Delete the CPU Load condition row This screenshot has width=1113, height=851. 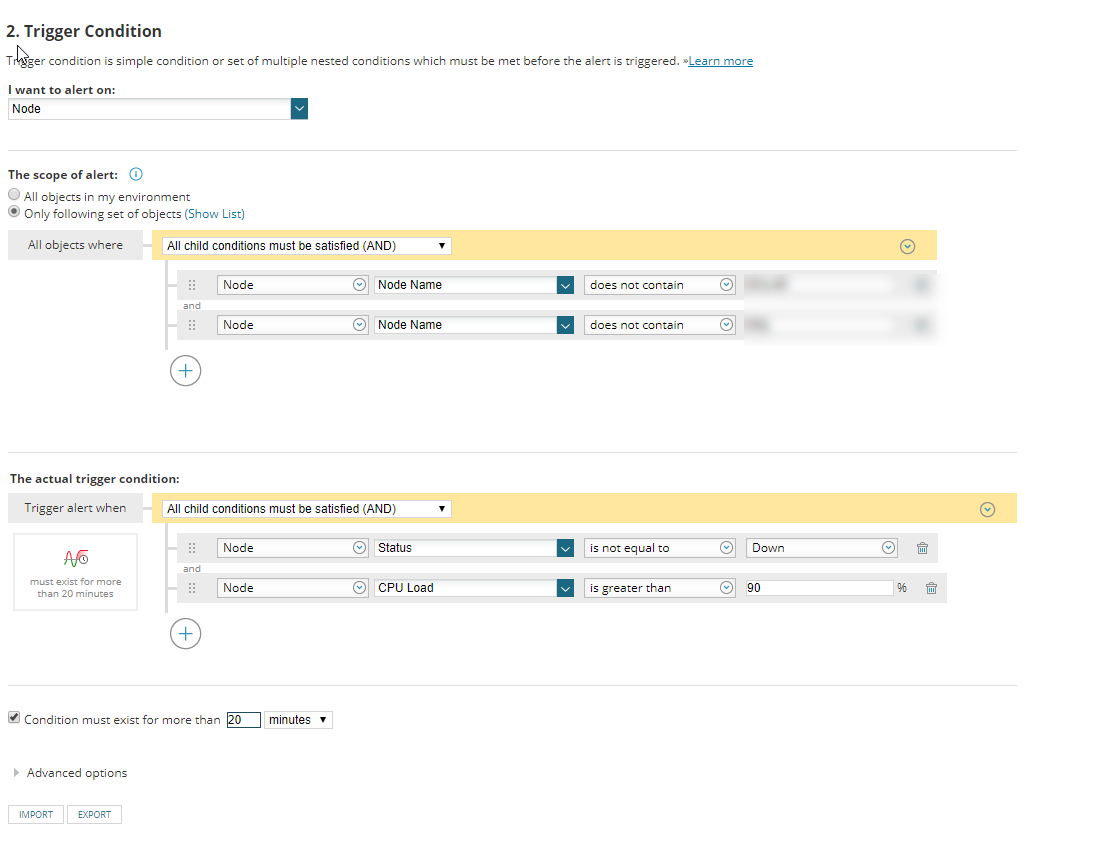click(931, 588)
